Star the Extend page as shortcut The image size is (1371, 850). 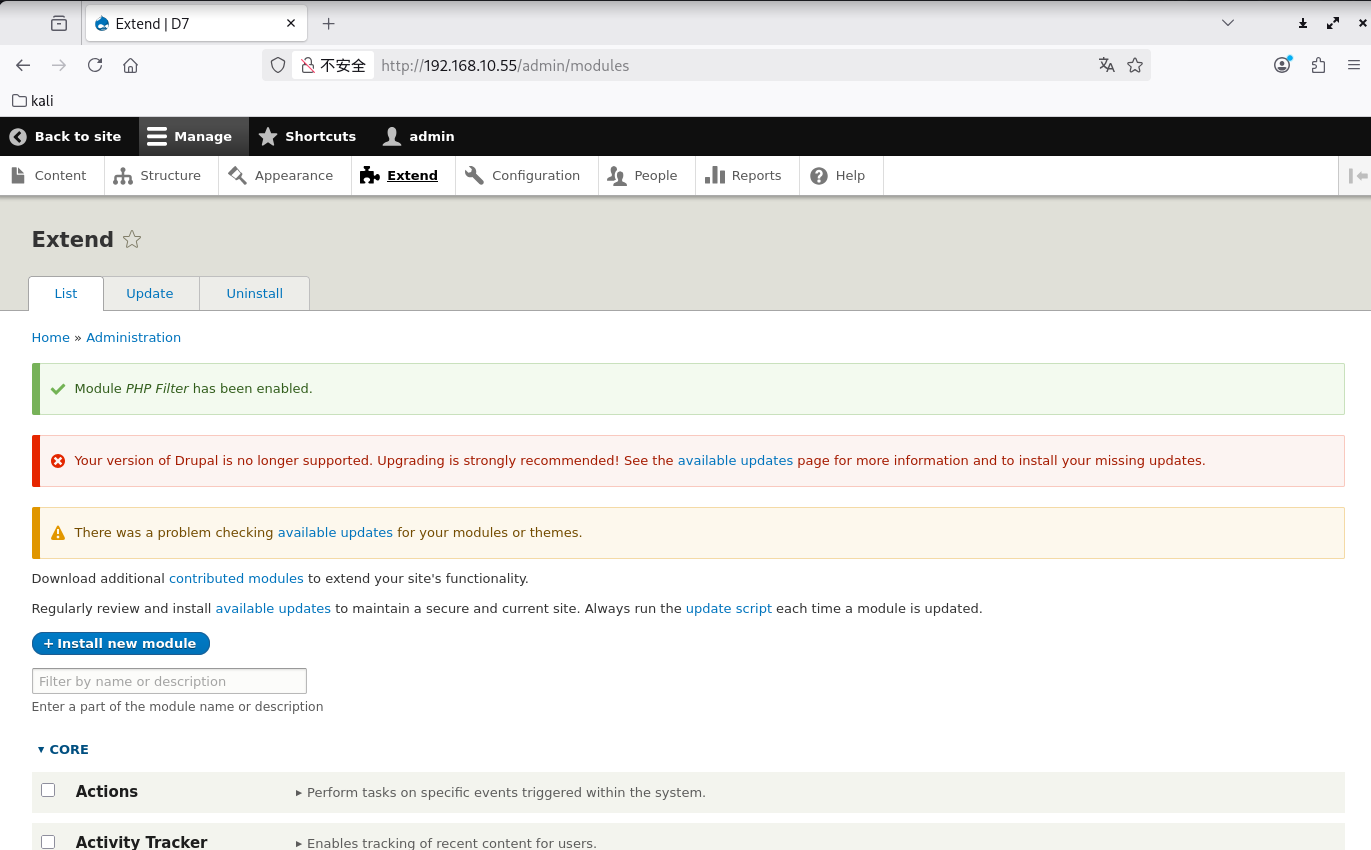click(x=132, y=240)
